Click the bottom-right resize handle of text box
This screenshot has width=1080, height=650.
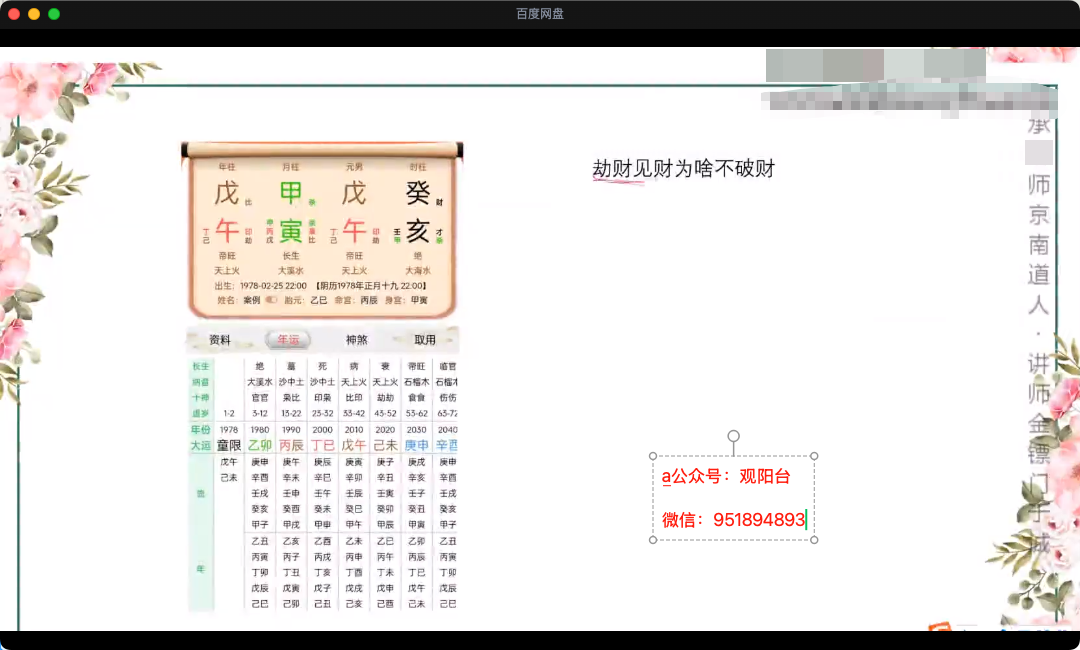tap(814, 540)
